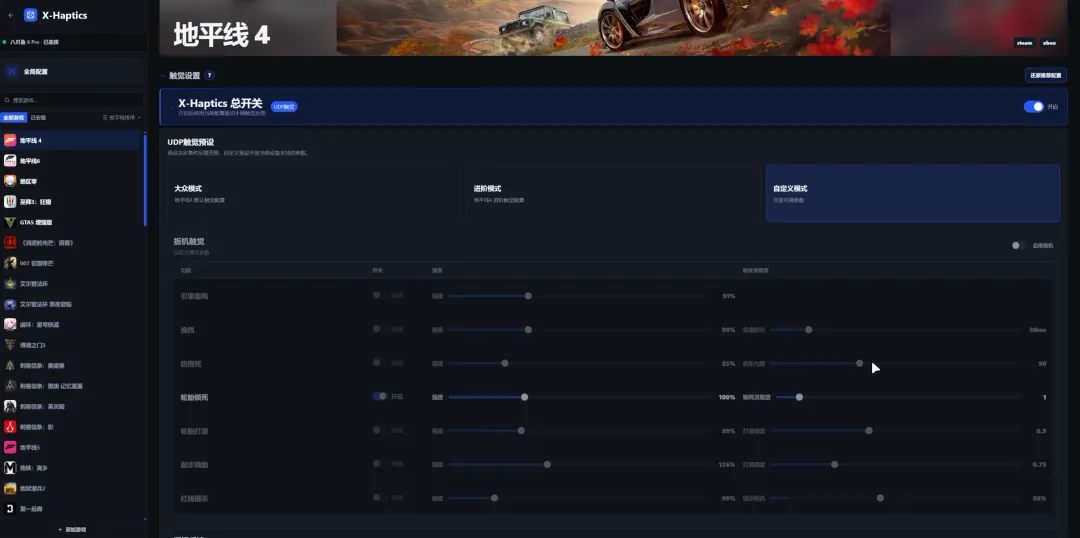The width and height of the screenshot is (1080, 538).
Task: Click the steam platform tag
Action: click(x=1024, y=43)
